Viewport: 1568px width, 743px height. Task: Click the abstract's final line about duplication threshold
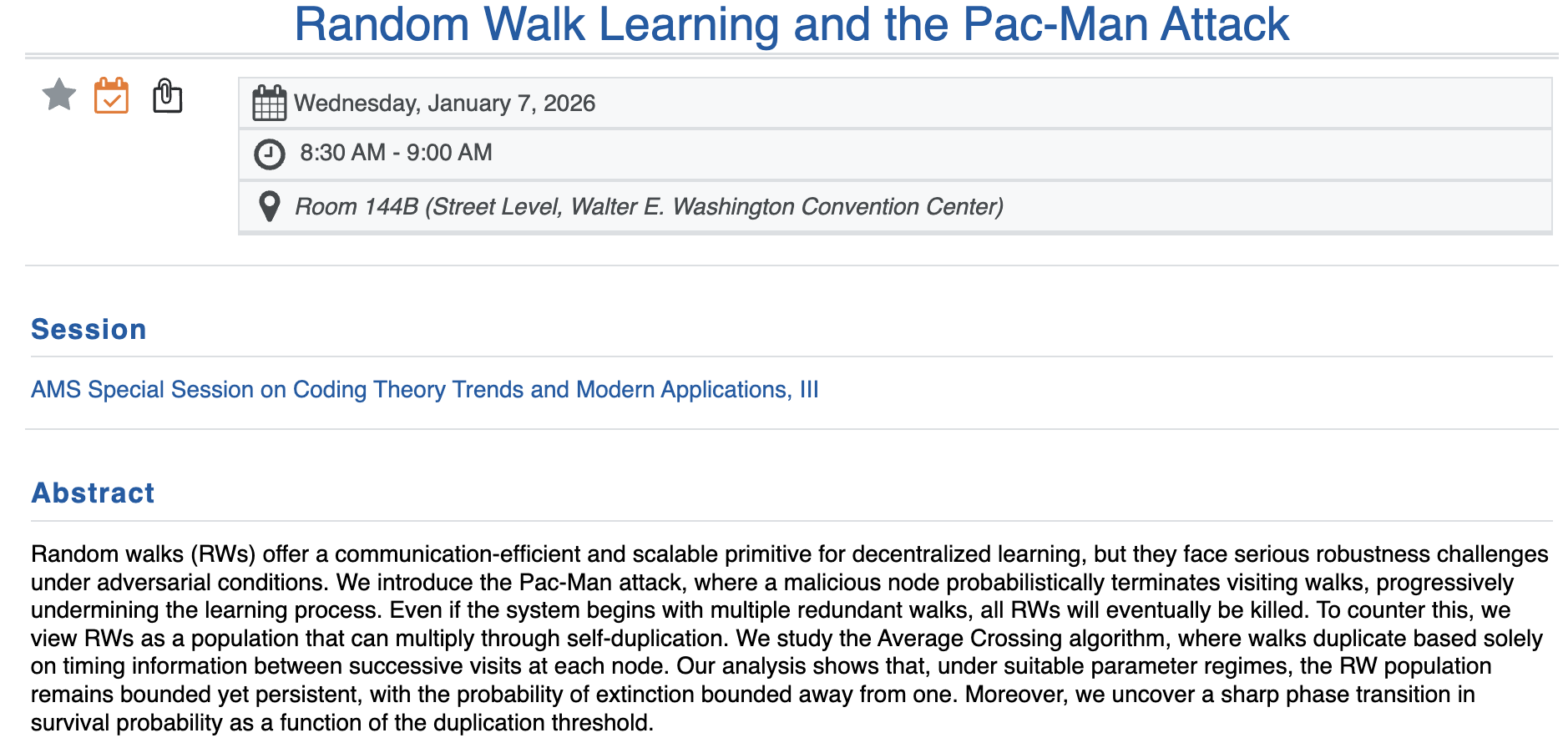click(x=342, y=723)
